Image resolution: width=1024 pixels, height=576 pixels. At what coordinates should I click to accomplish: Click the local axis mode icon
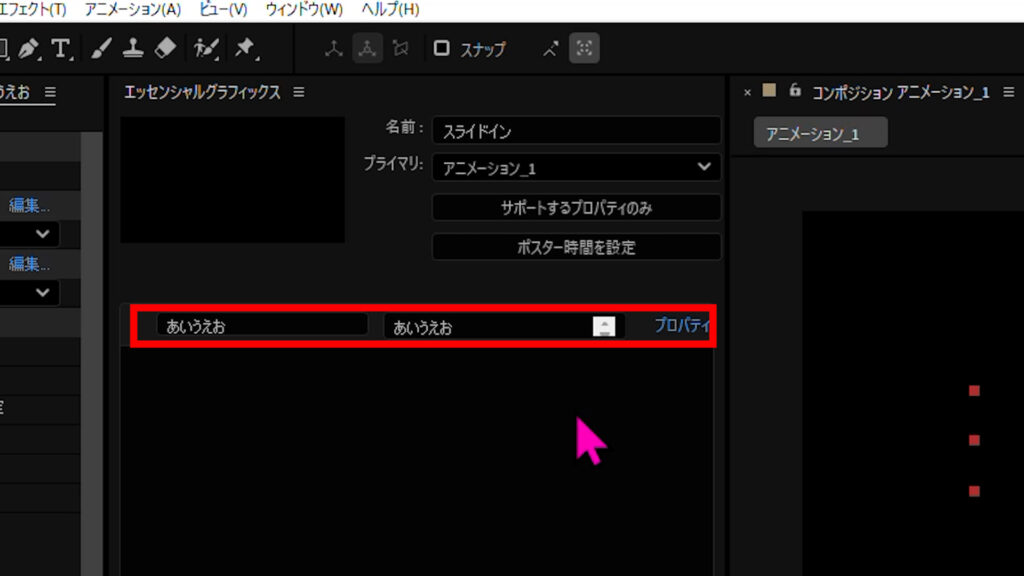(x=334, y=48)
